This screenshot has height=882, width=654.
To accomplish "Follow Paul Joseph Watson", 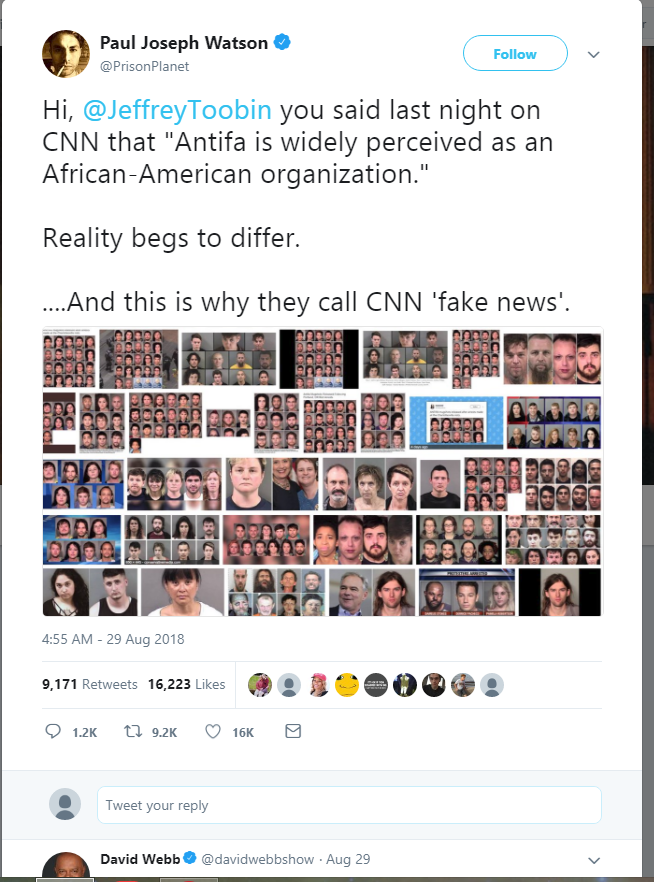I will 515,53.
